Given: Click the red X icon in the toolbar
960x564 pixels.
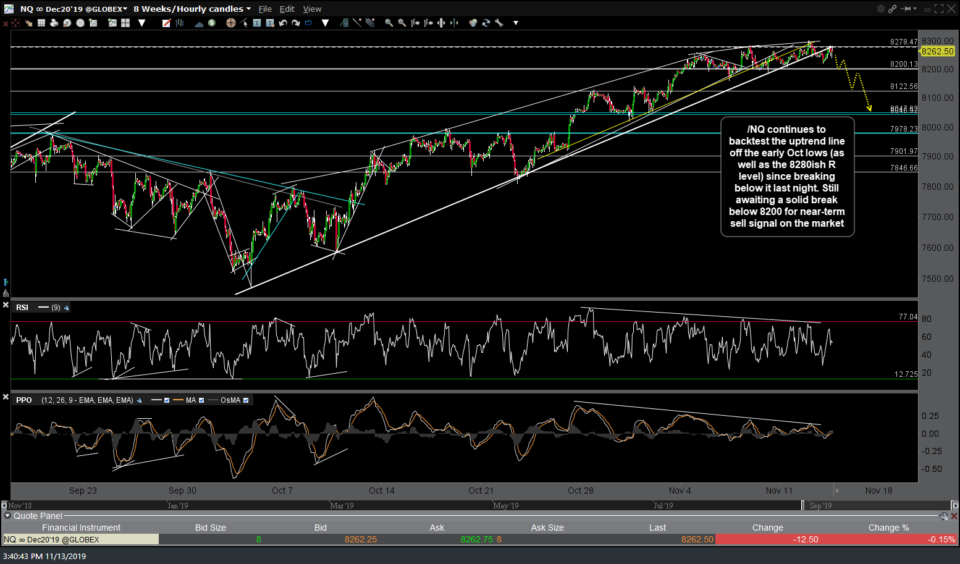Looking at the screenshot, I should click(6, 23).
